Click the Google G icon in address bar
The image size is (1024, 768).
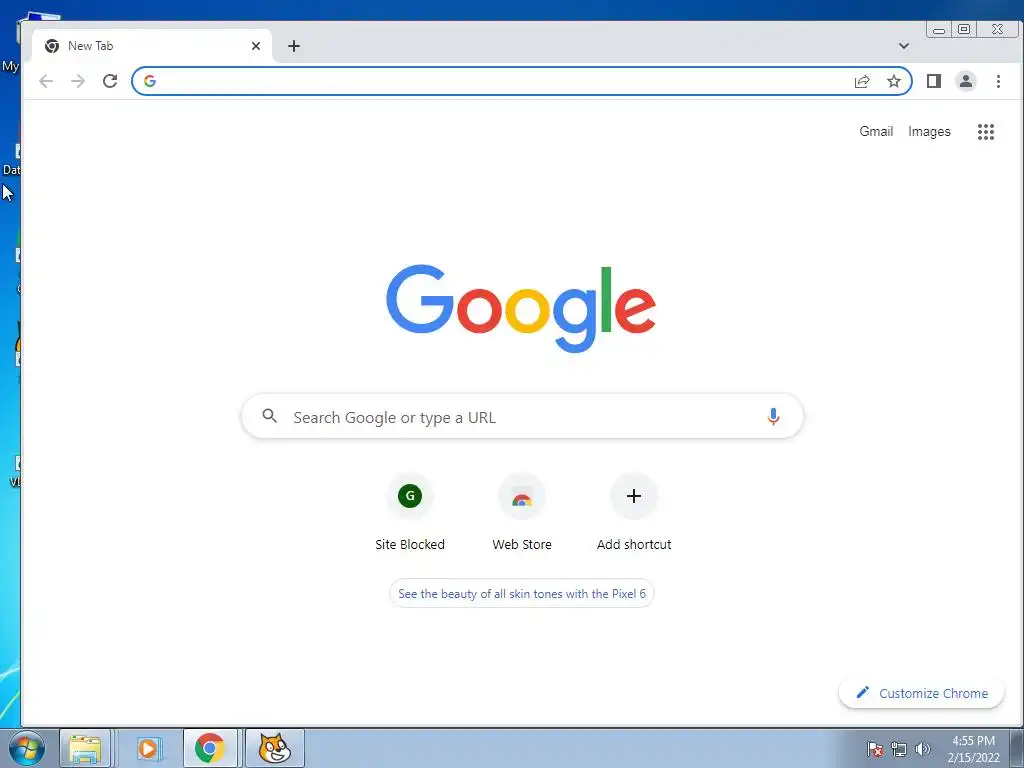pos(150,81)
